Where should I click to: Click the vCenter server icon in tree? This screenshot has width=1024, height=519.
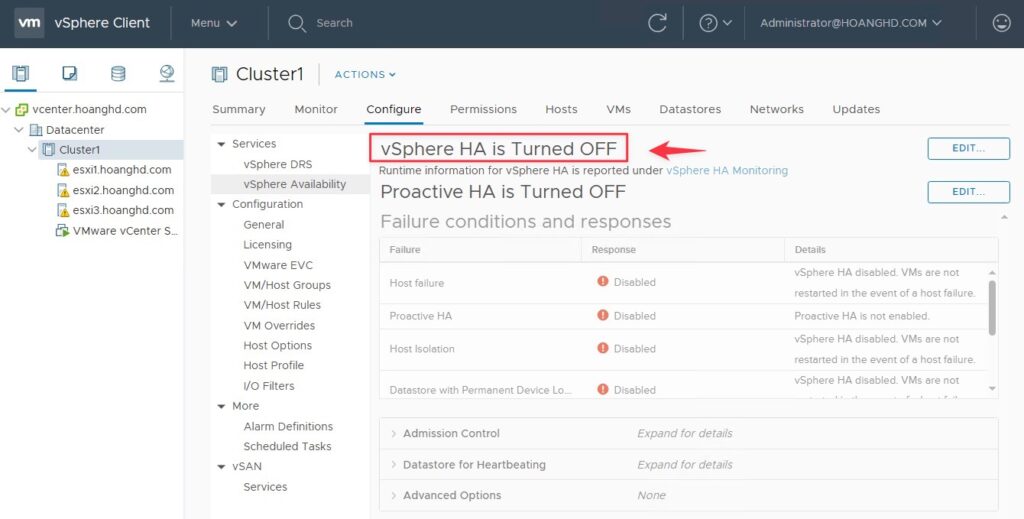click(x=22, y=110)
